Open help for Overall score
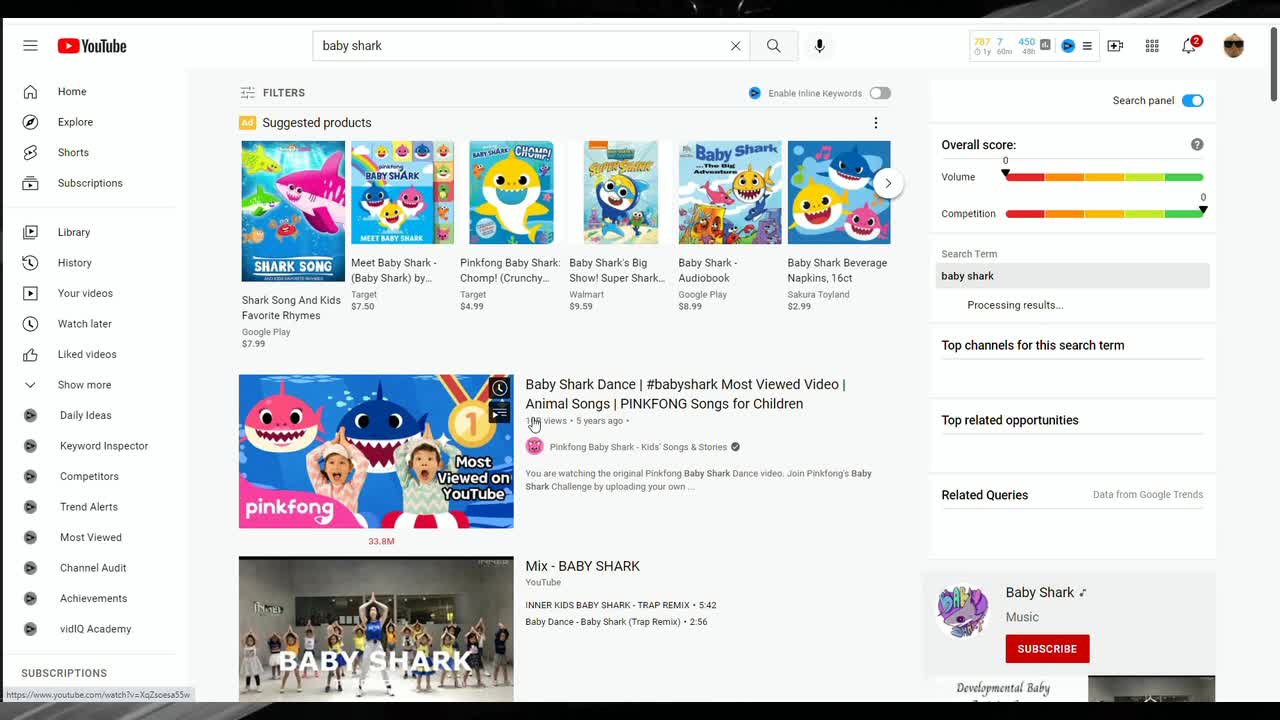Viewport: 1280px width, 720px height. click(1197, 145)
